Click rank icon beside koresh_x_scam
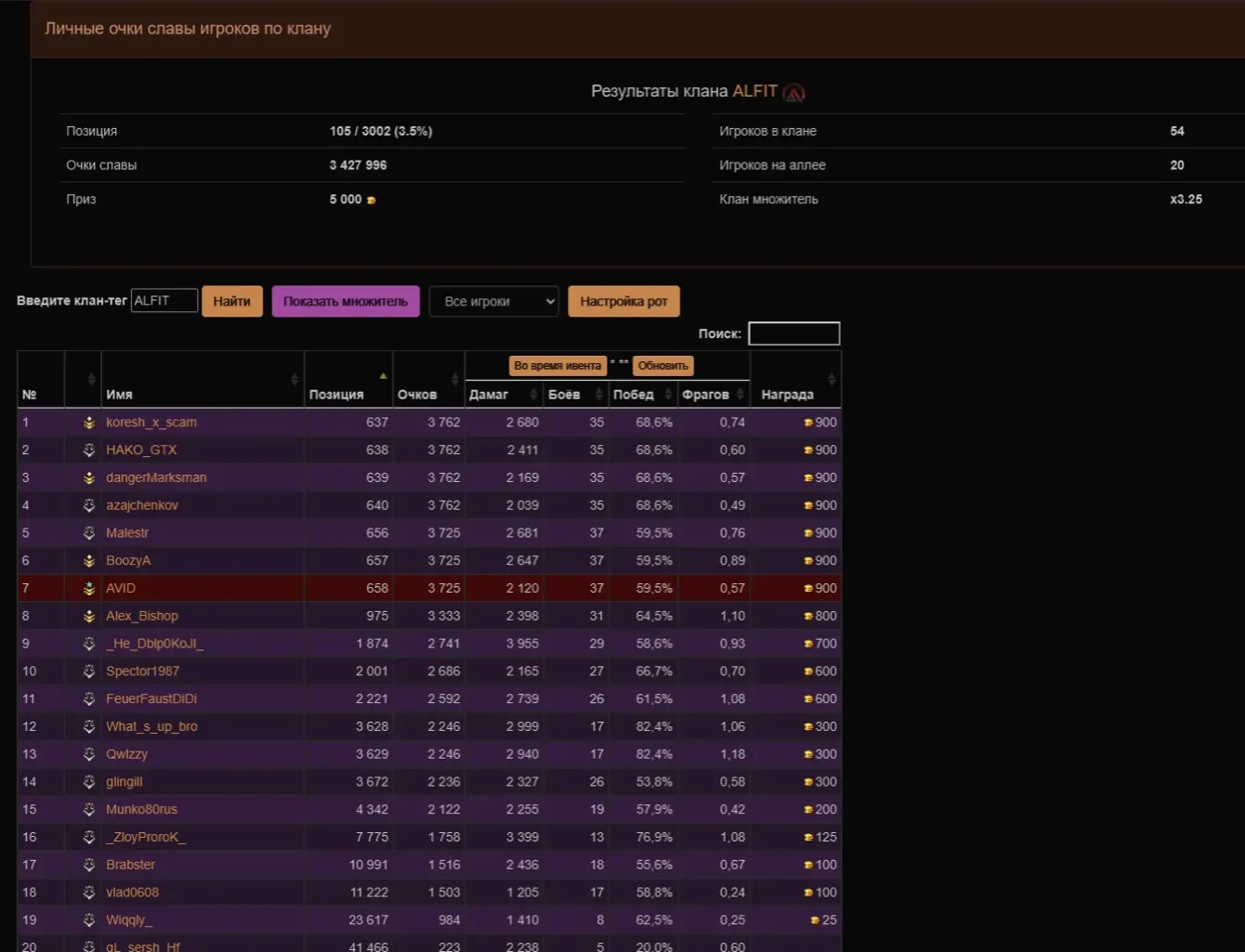The width and height of the screenshot is (1245, 952). point(89,423)
